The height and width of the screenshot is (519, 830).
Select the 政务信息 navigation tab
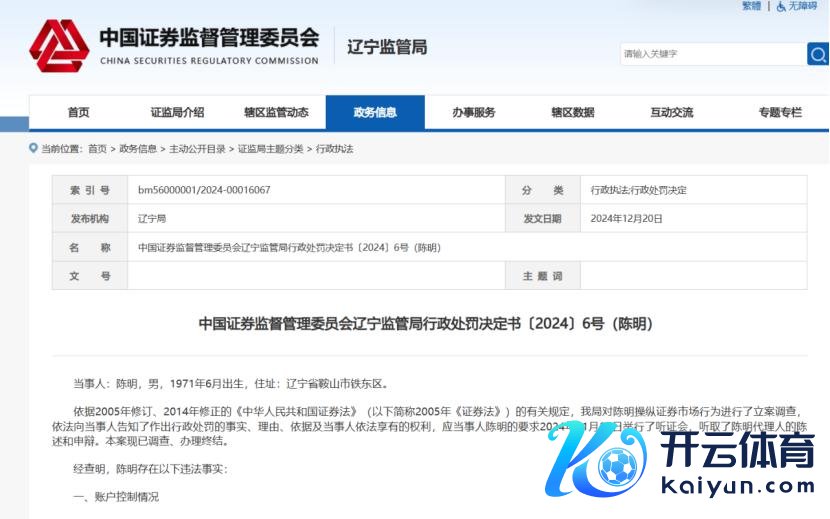pyautogui.click(x=375, y=113)
